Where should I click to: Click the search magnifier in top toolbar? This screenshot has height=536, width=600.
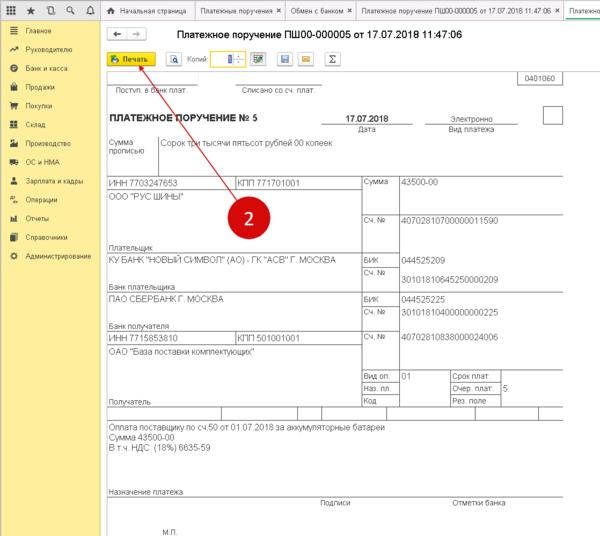pos(70,11)
